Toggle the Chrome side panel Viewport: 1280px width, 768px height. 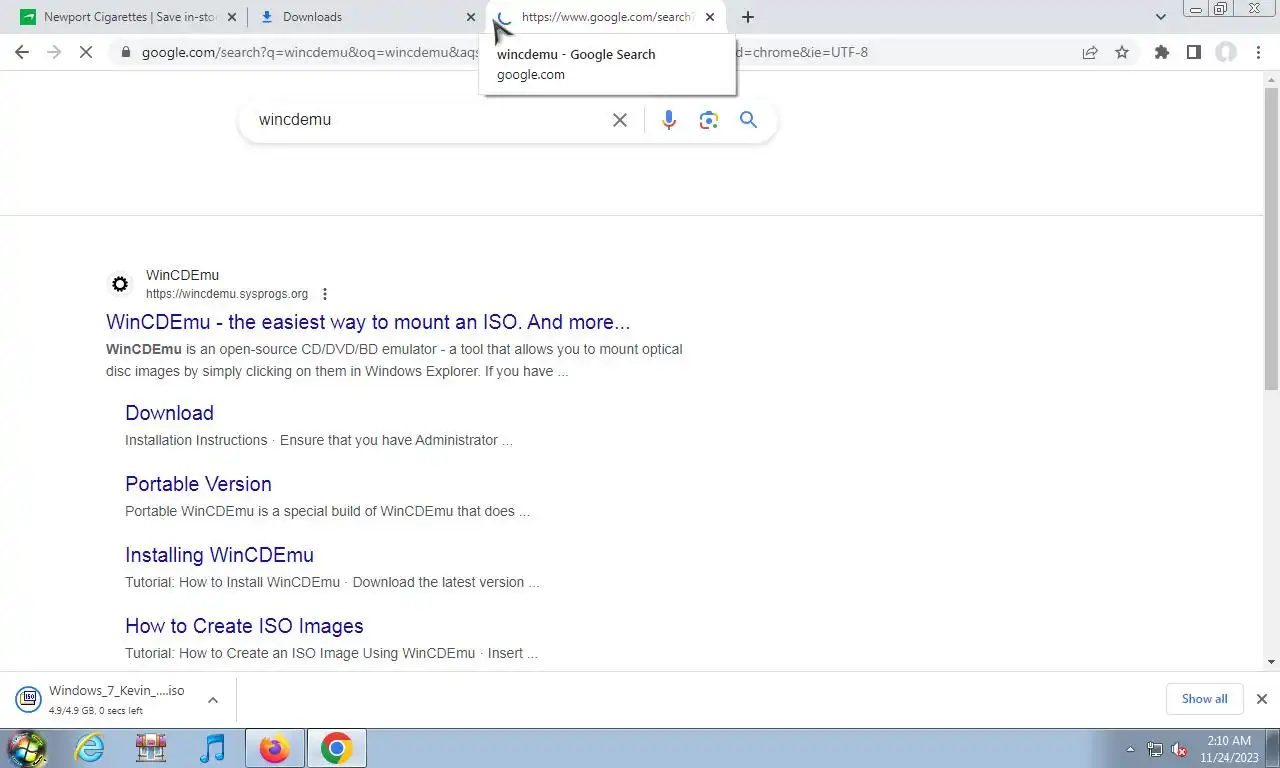pyautogui.click(x=1193, y=52)
